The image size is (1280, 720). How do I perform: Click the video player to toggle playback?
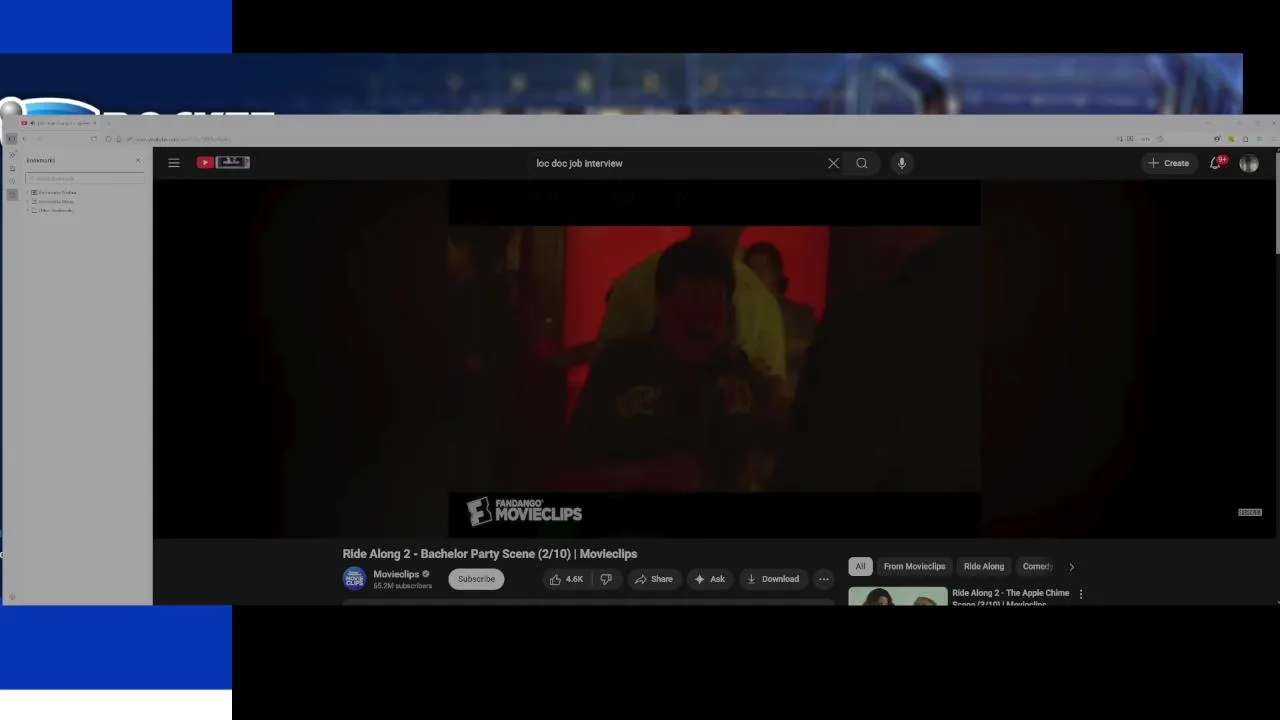coord(714,358)
